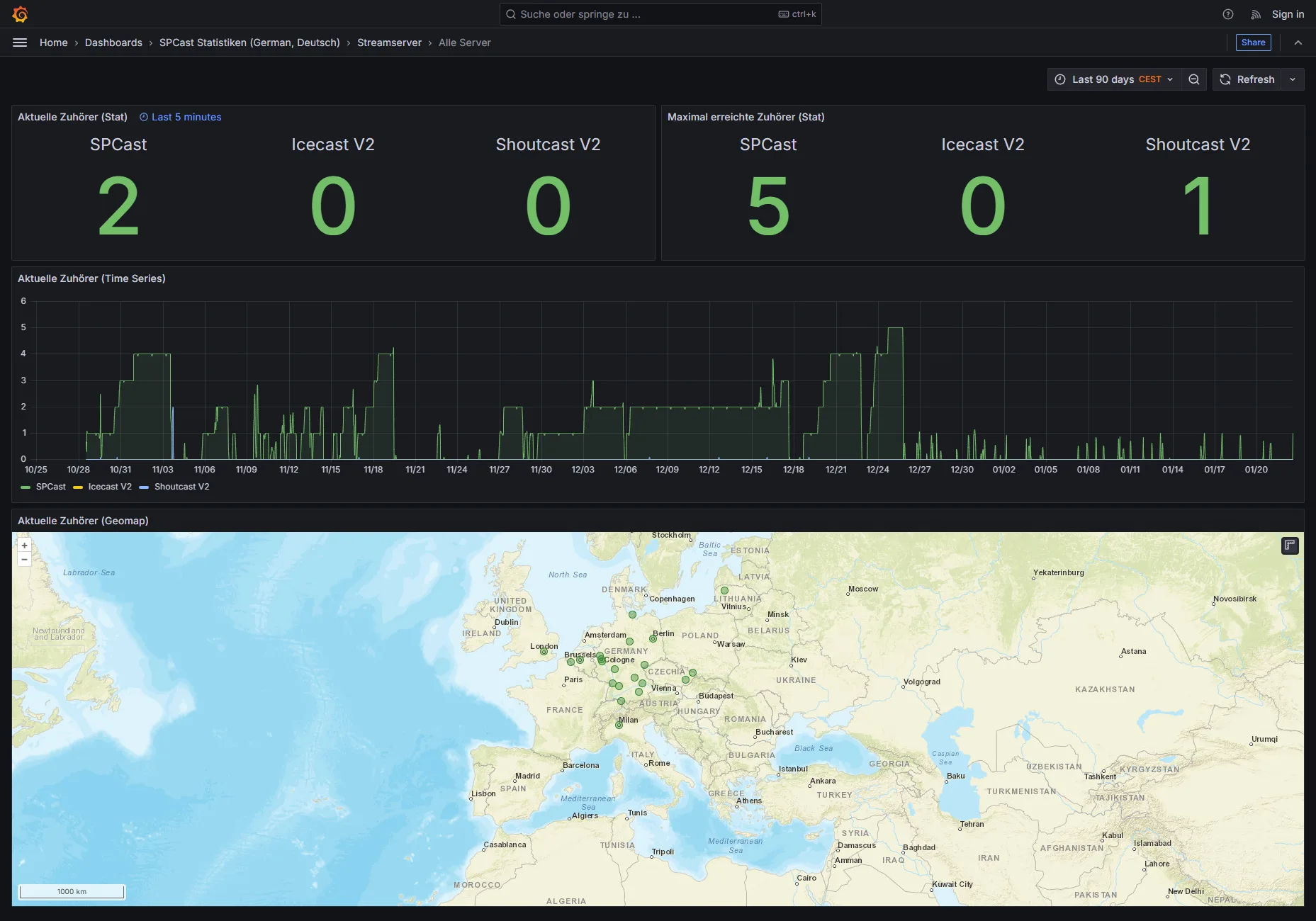This screenshot has width=1316, height=921.
Task: Click Aktuelle Zuhörer (Time Series) panel title
Action: click(91, 278)
